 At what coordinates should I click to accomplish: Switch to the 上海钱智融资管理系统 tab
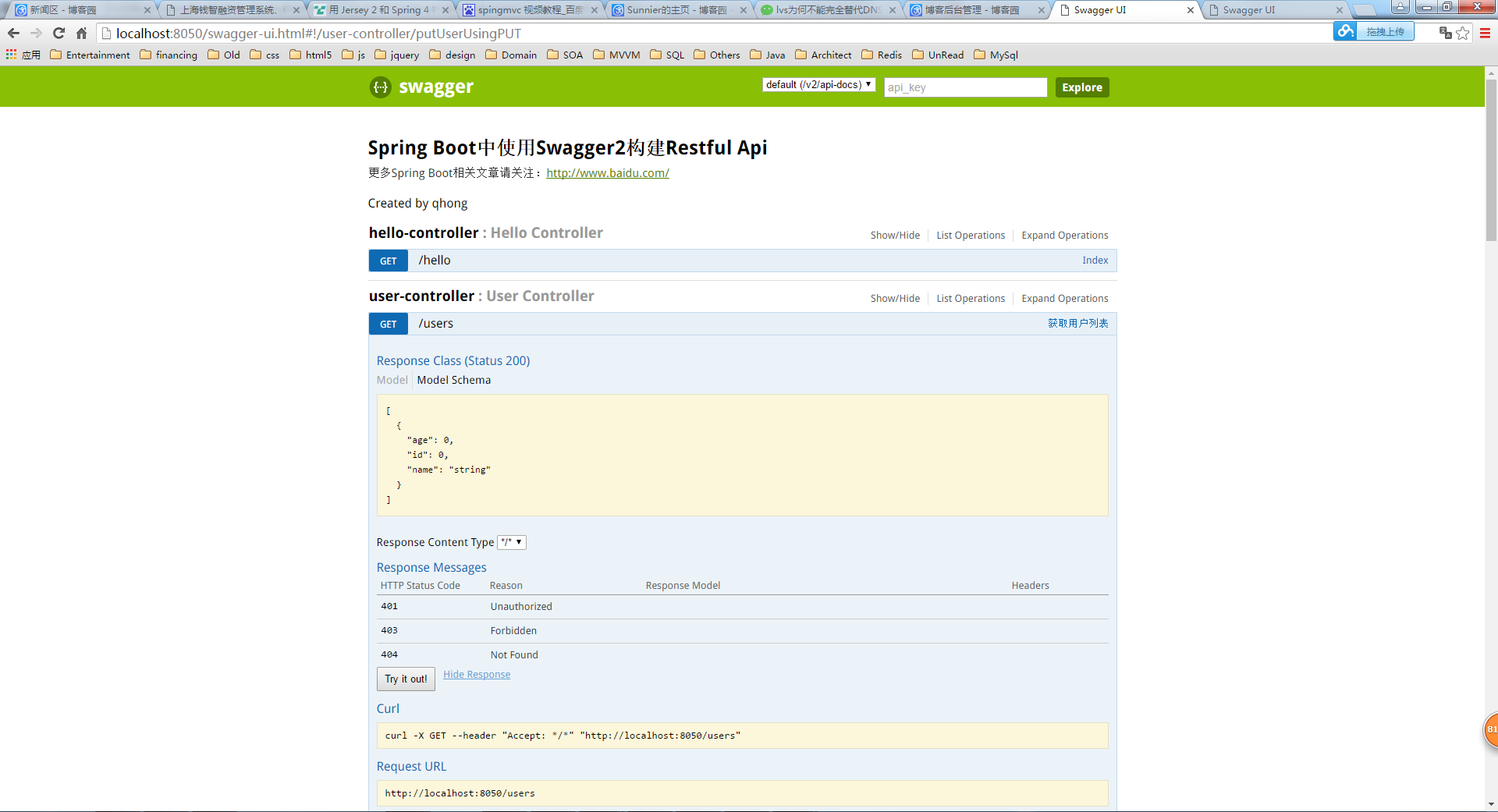point(232,10)
